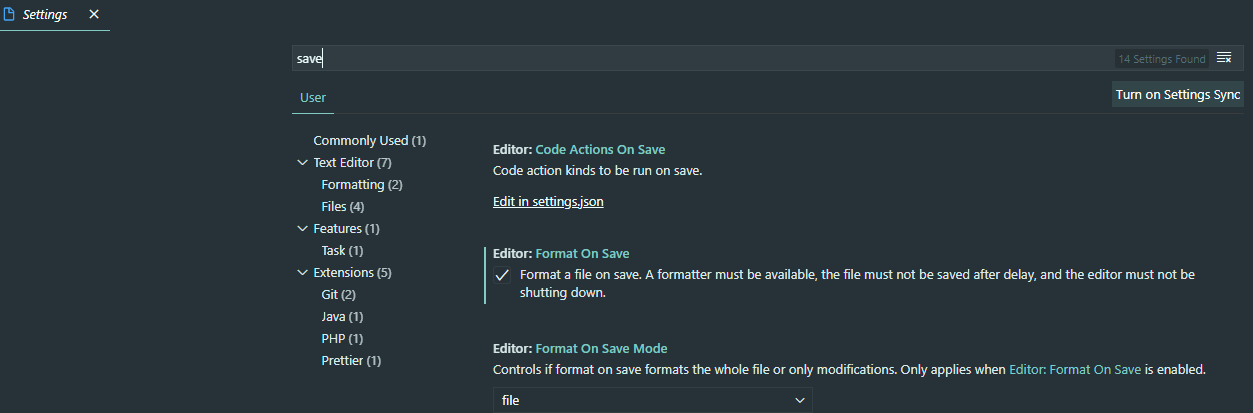Select Files category in settings tree
This screenshot has width=1253, height=413.
point(343,206)
